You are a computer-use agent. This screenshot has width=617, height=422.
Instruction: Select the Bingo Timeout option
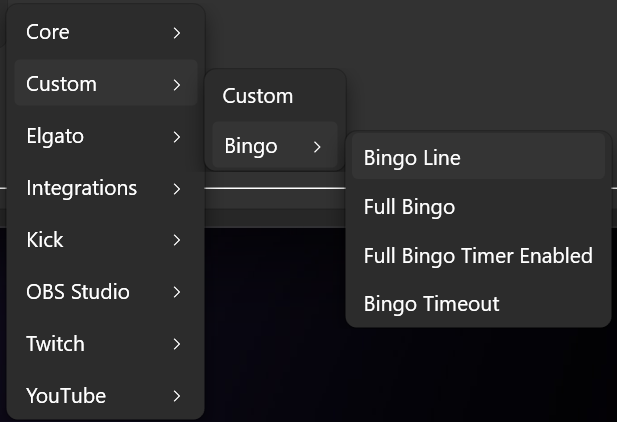pos(431,303)
